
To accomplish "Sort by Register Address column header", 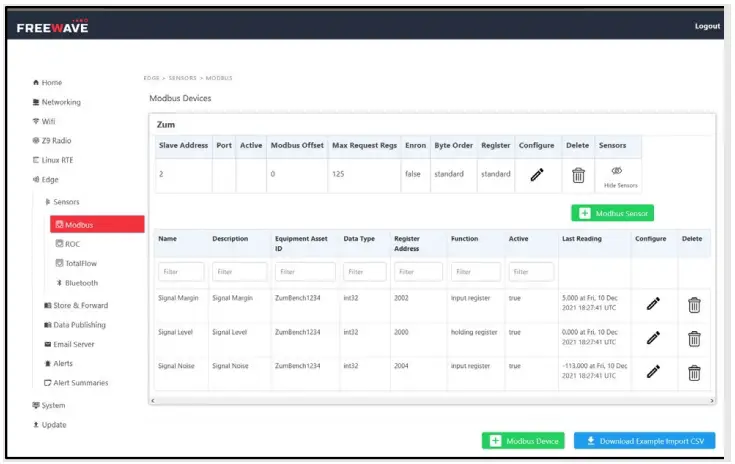I will (x=407, y=244).
